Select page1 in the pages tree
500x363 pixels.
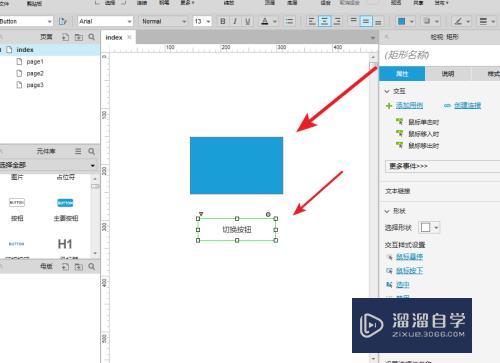pyautogui.click(x=35, y=62)
